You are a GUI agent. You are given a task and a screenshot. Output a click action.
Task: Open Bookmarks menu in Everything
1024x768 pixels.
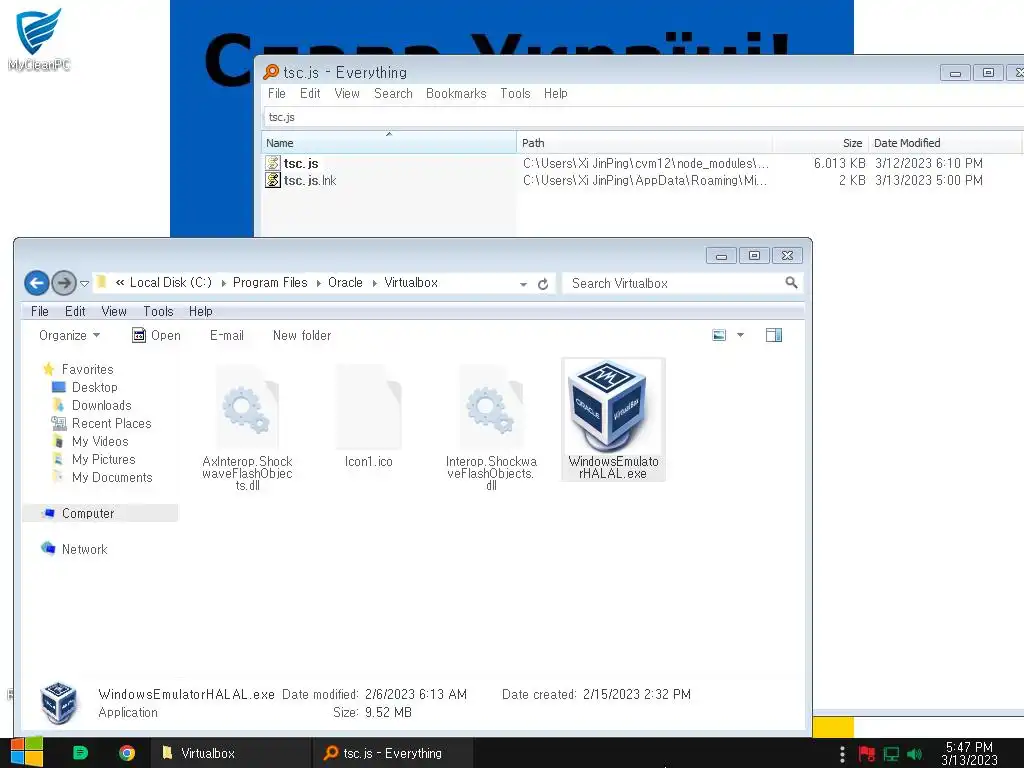[456, 93]
